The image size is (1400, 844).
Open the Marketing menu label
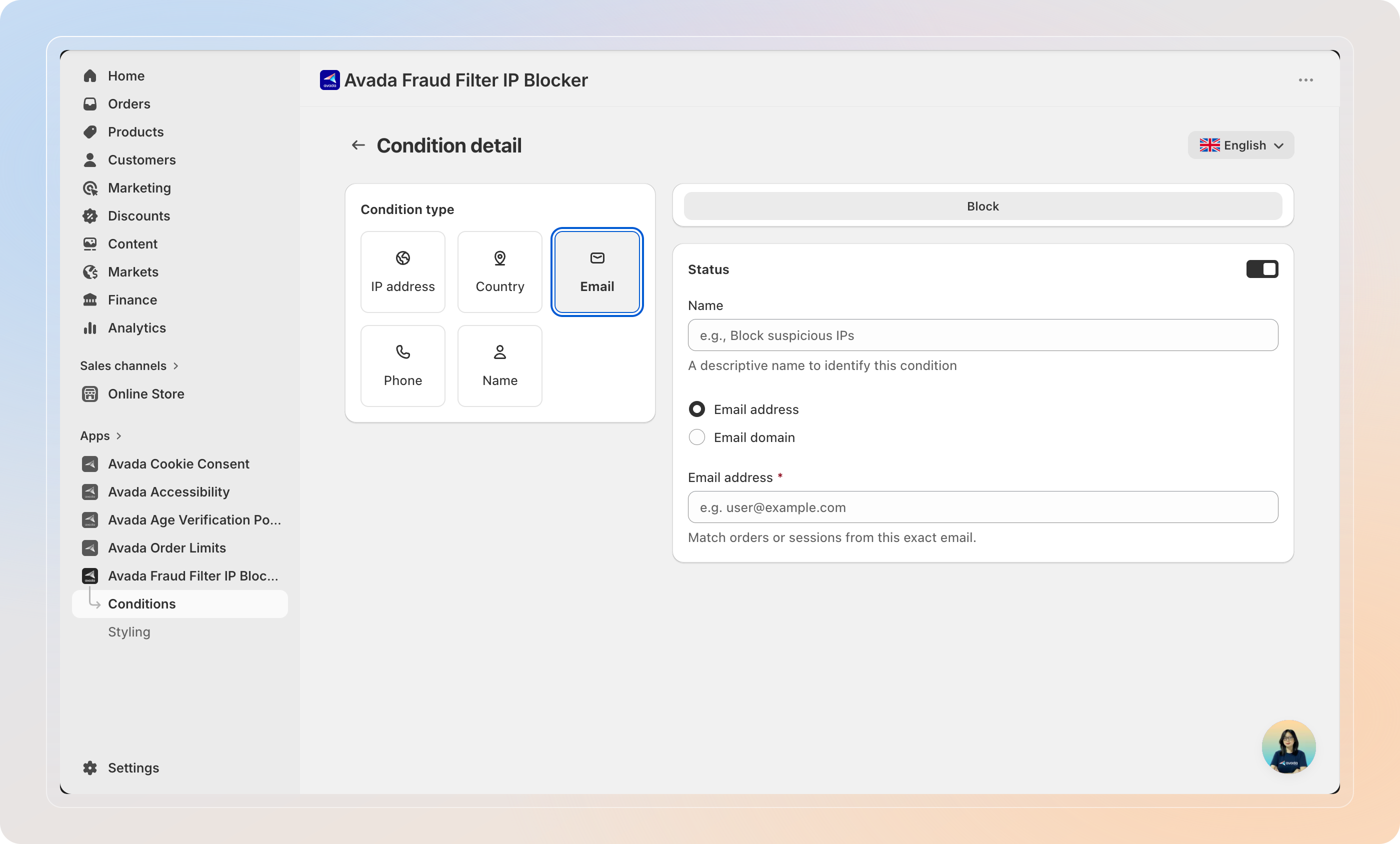pos(139,188)
